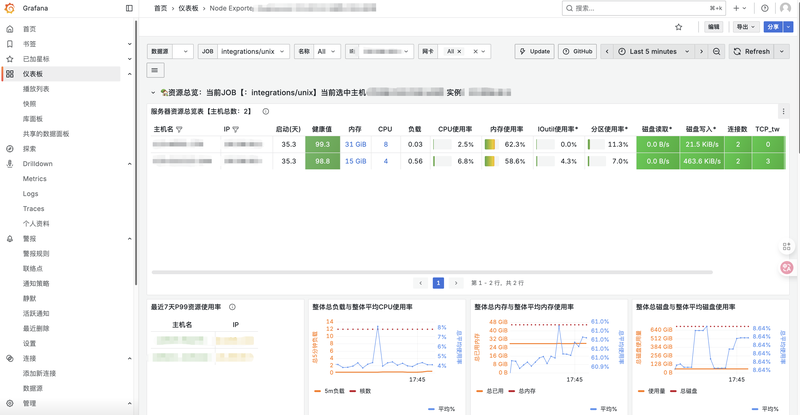Click the user profile avatar

[x=785, y=8]
